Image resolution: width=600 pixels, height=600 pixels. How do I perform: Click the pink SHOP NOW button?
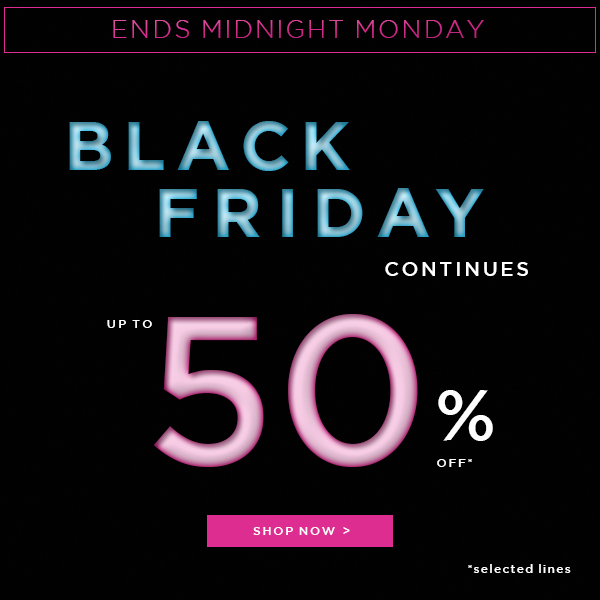[299, 531]
